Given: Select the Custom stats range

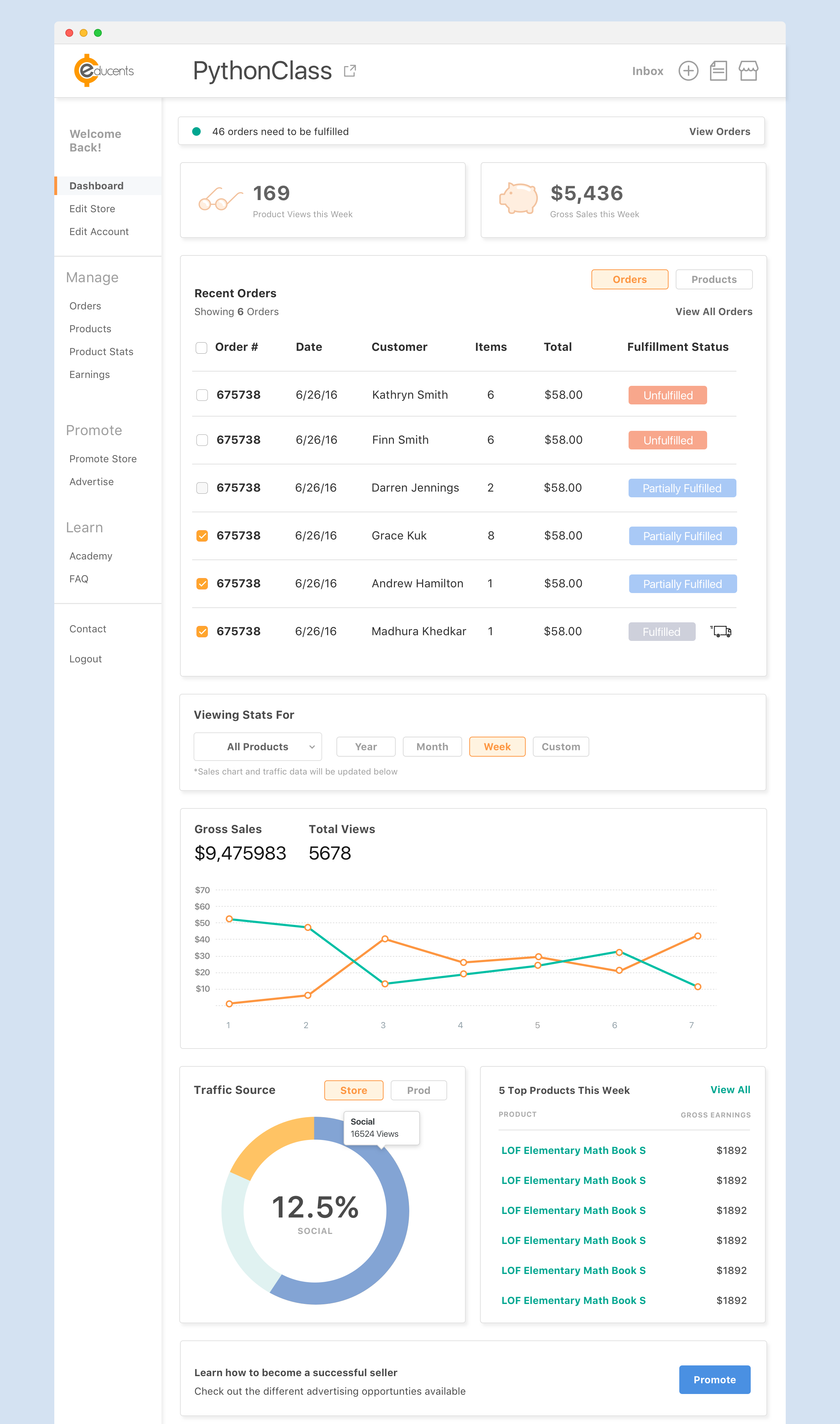Looking at the screenshot, I should [x=560, y=747].
